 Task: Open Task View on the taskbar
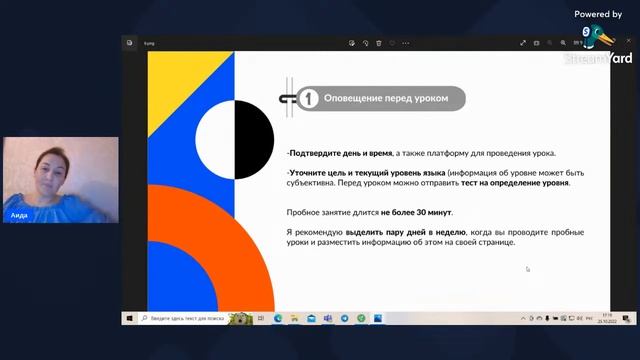[261, 318]
